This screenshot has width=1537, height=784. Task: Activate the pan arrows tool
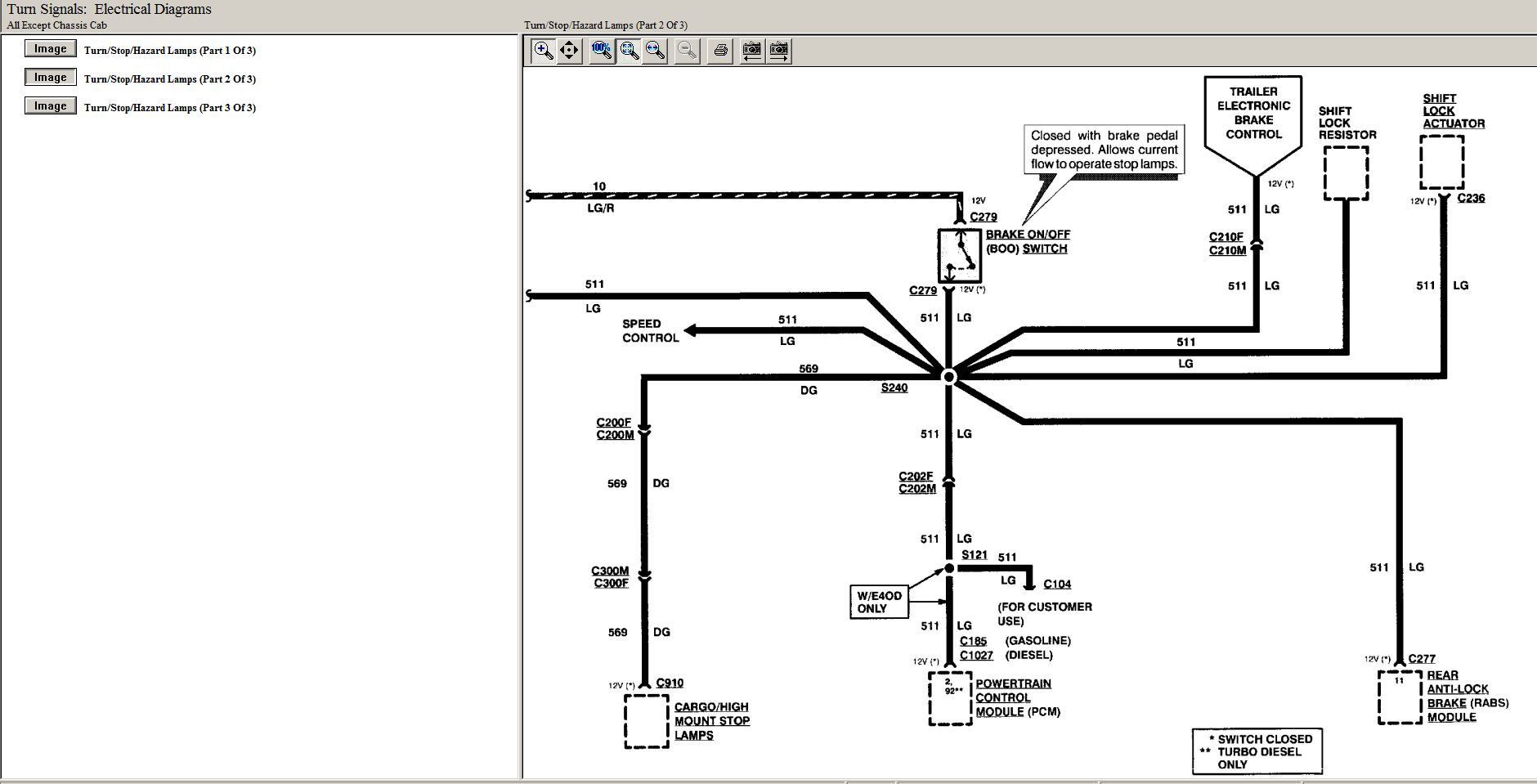570,51
